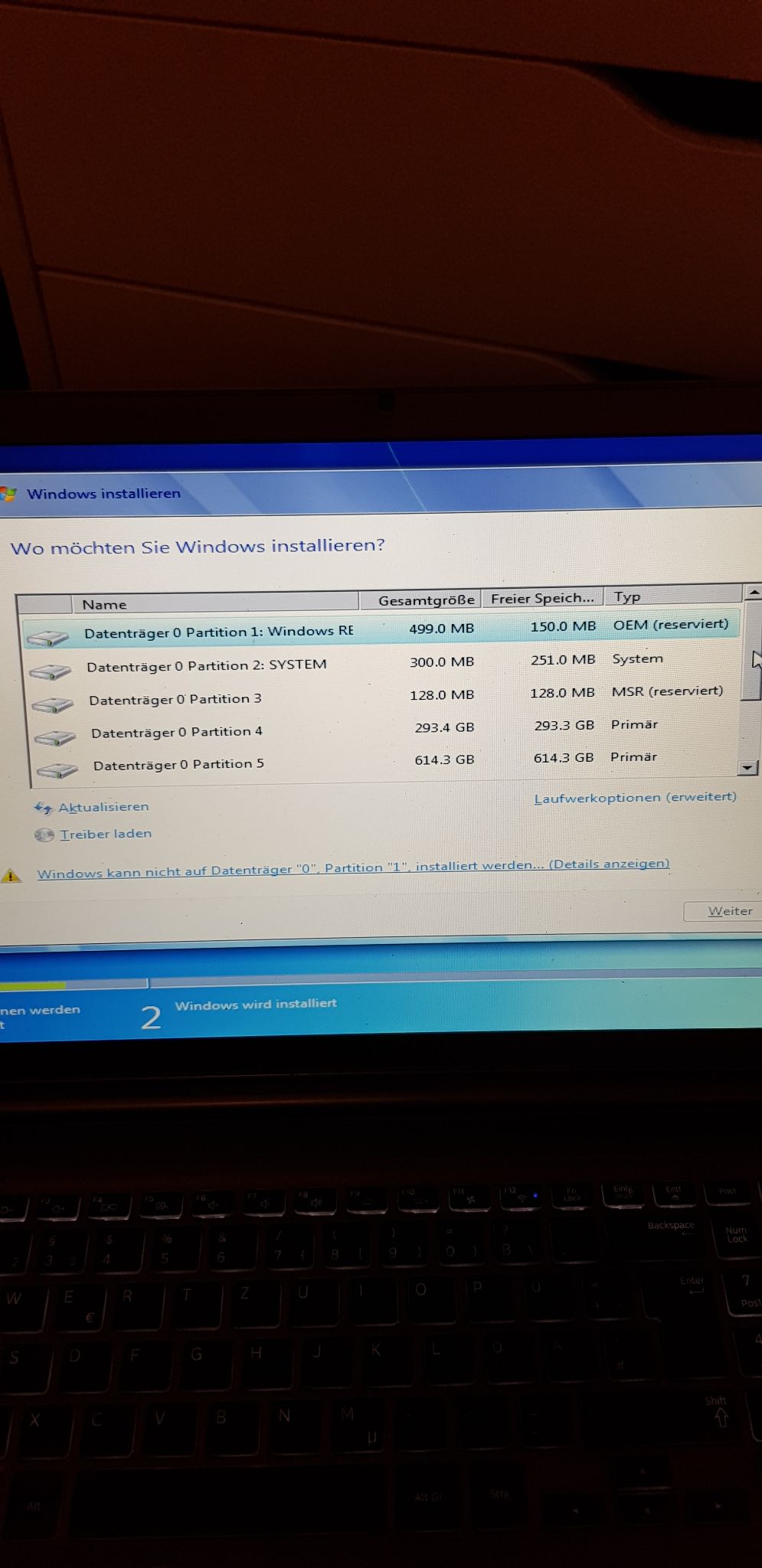Screen dimensions: 762x1568
Task: Sort by the Gesamtgröße column header
Action: click(420, 599)
